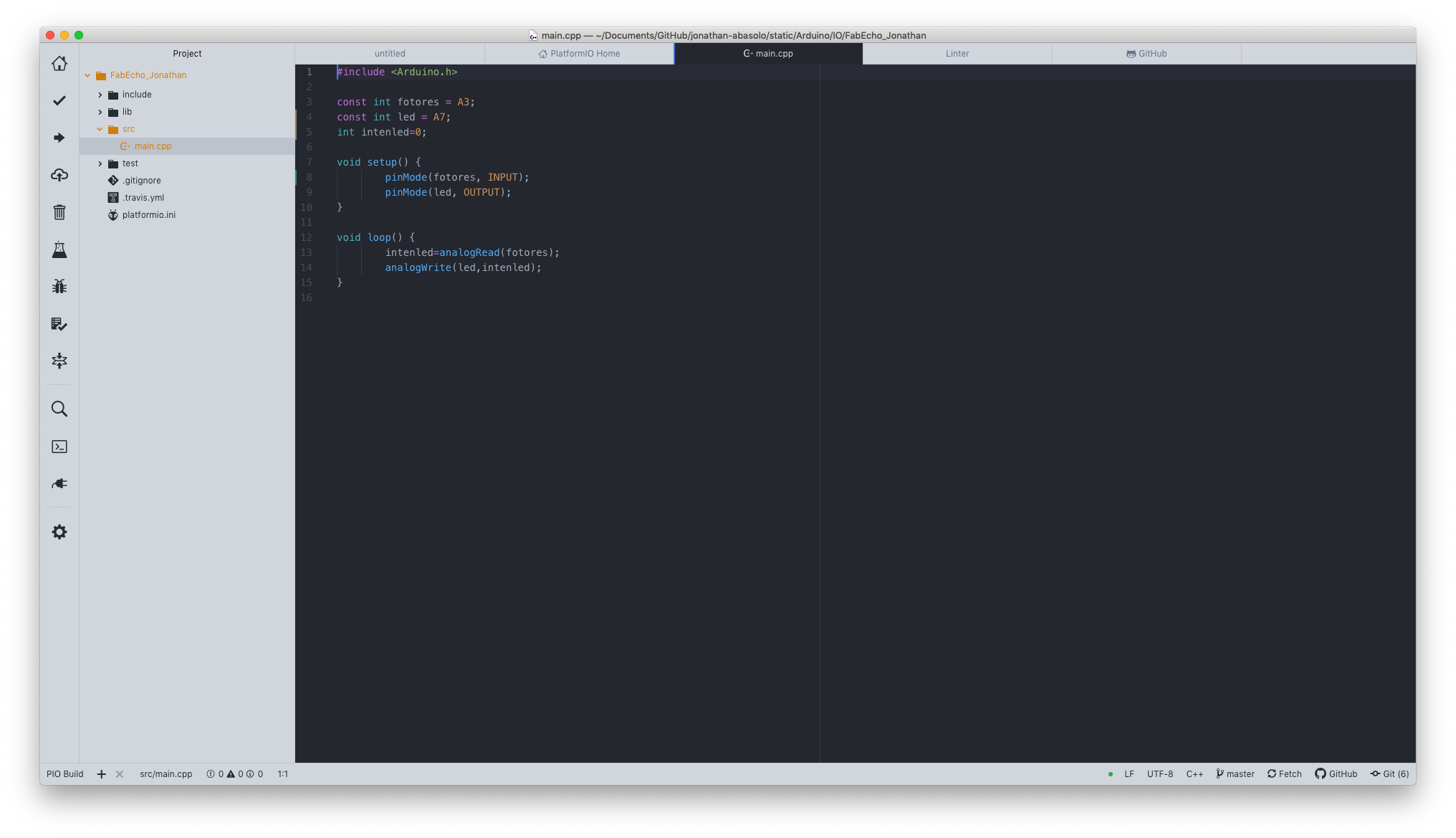This screenshot has height=838, width=1456.
Task: Open settings gear icon in sidebar
Action: pyautogui.click(x=59, y=532)
